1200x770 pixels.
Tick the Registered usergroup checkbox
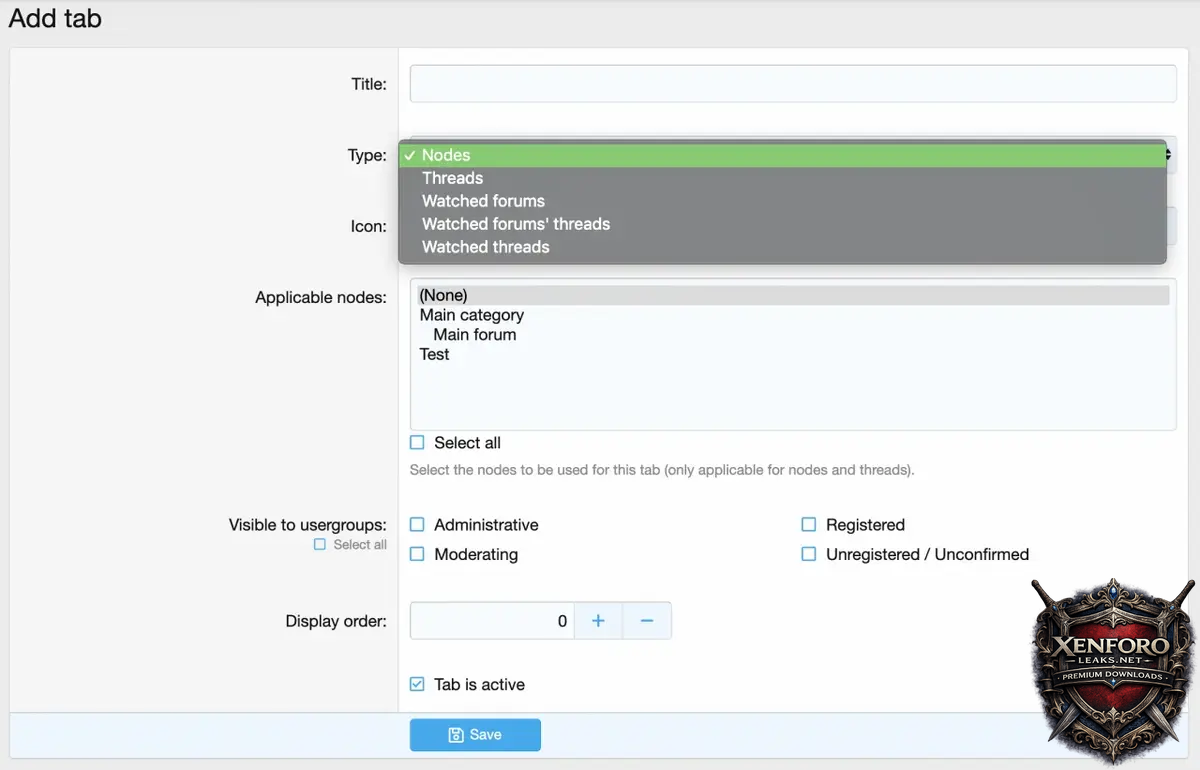click(809, 525)
